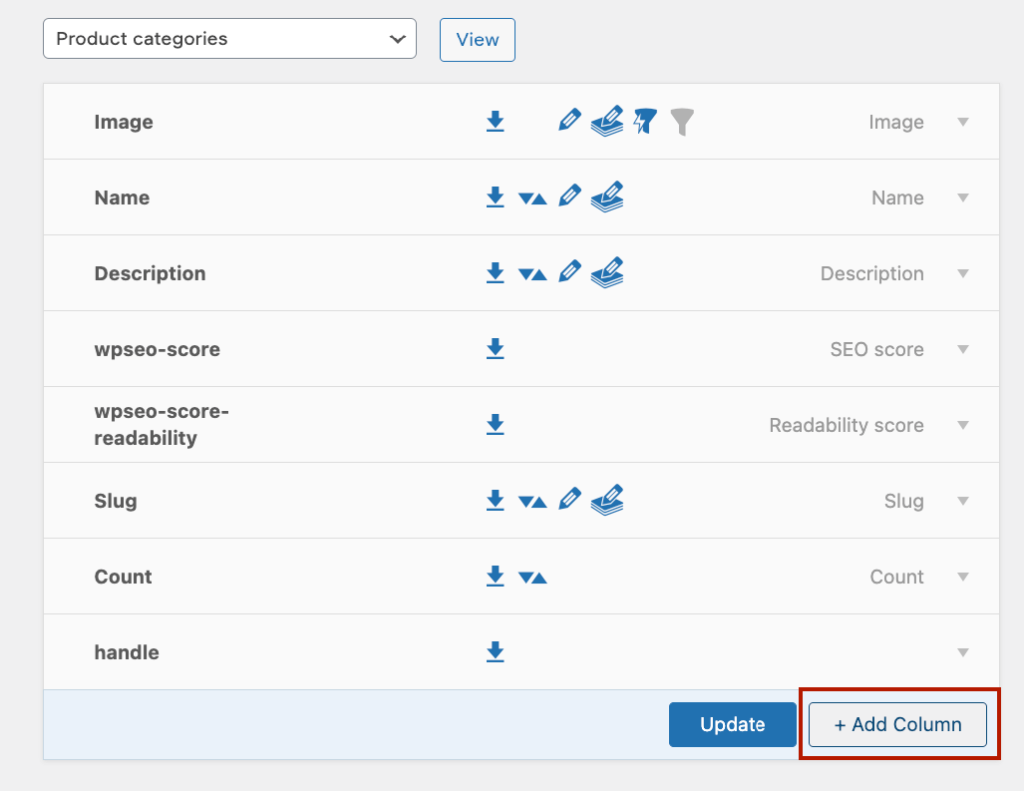This screenshot has height=791, width=1024.
Task: Click the export icon in handle row
Action: (495, 652)
